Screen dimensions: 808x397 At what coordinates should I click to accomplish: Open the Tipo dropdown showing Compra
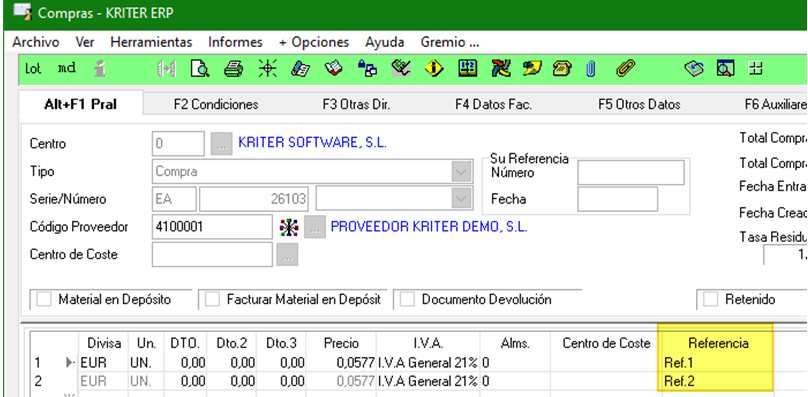pos(461,172)
